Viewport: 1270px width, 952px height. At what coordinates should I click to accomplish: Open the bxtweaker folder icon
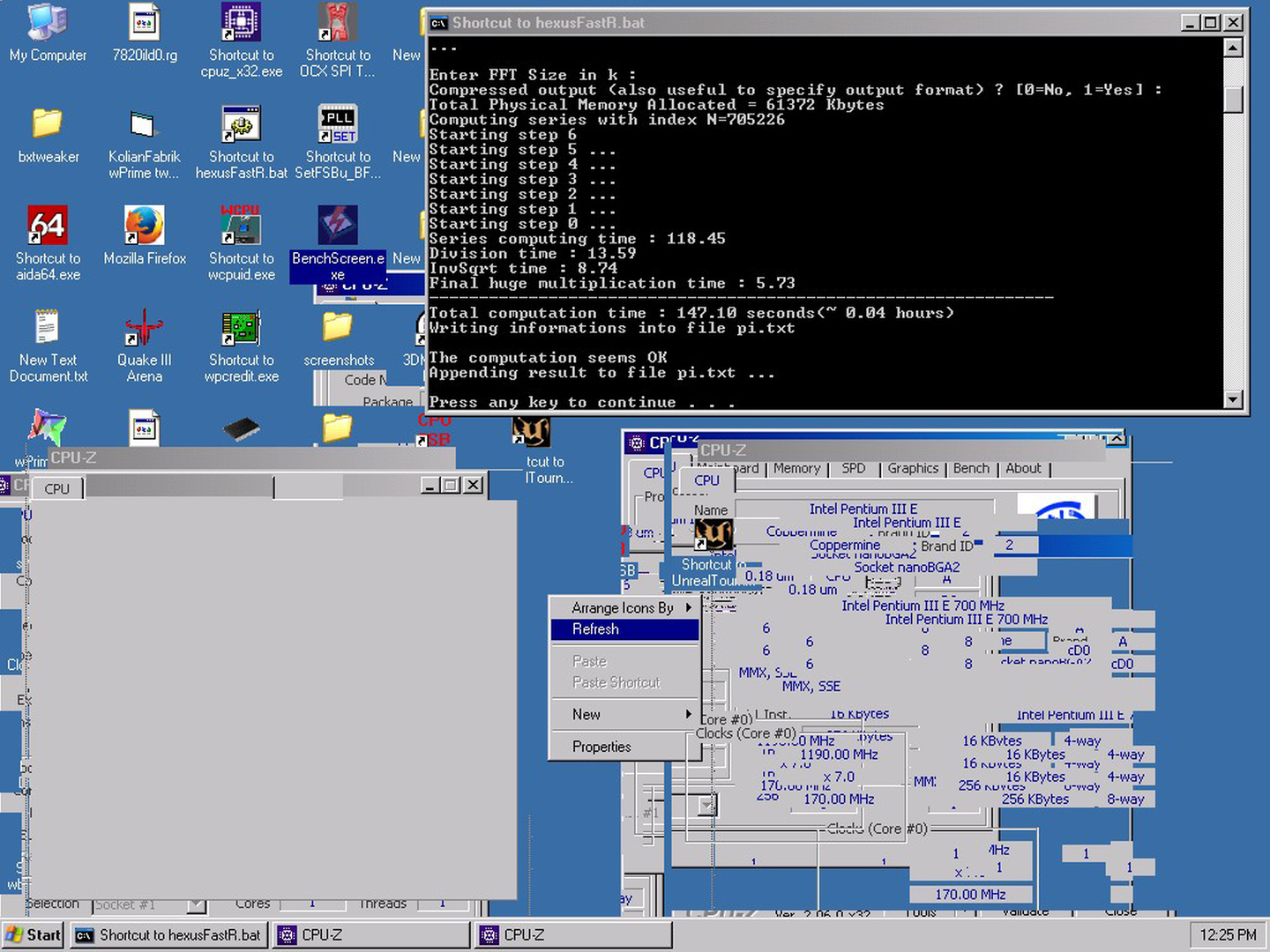tap(48, 135)
